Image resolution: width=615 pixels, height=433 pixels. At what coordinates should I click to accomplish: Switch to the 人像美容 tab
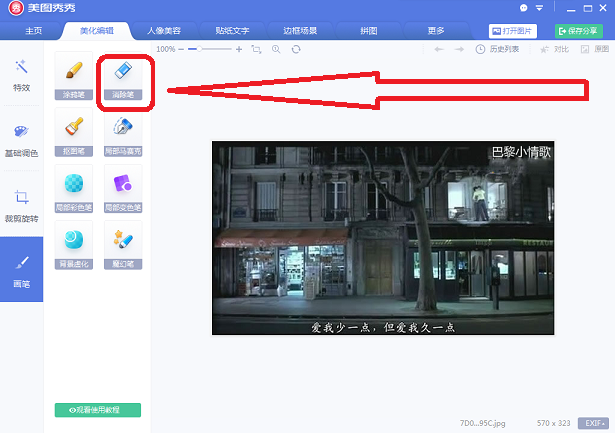coord(164,31)
